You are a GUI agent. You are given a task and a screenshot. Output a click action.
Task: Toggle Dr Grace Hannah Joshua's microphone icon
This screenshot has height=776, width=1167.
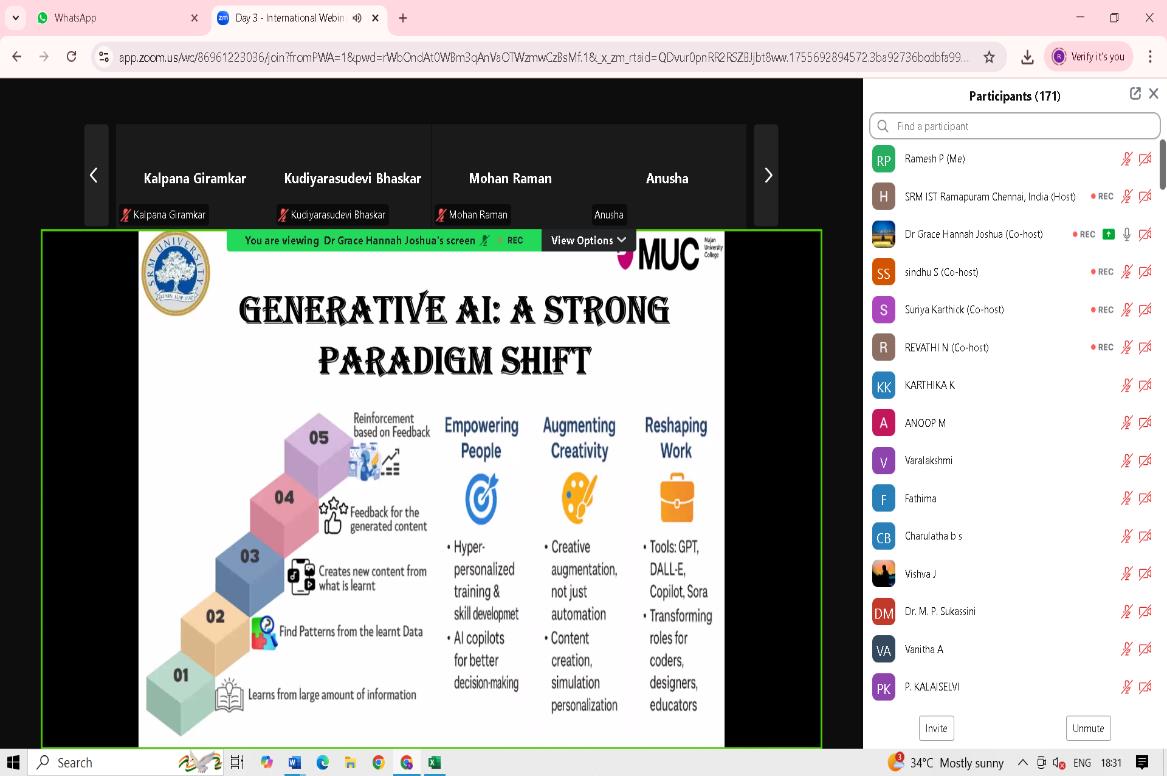coord(1127,234)
